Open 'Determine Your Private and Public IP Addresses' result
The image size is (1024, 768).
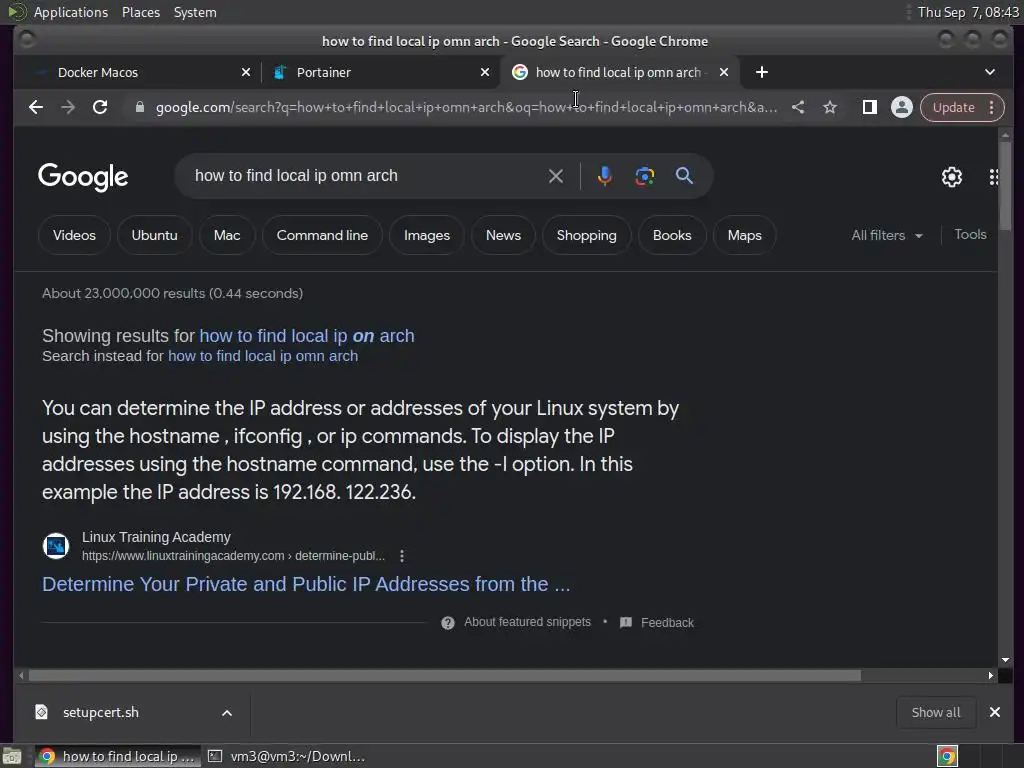[306, 584]
